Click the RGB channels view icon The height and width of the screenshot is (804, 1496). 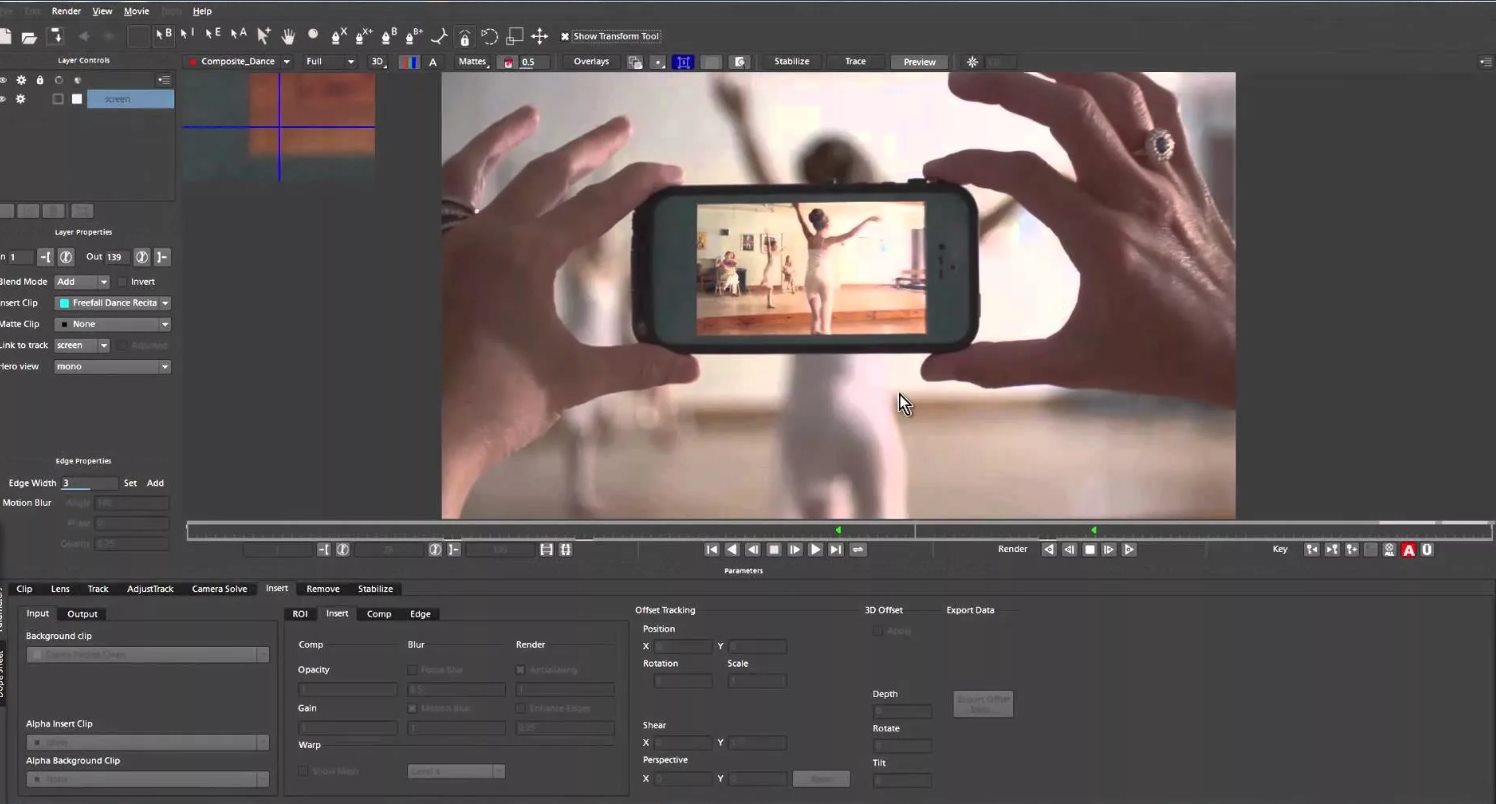[x=409, y=62]
